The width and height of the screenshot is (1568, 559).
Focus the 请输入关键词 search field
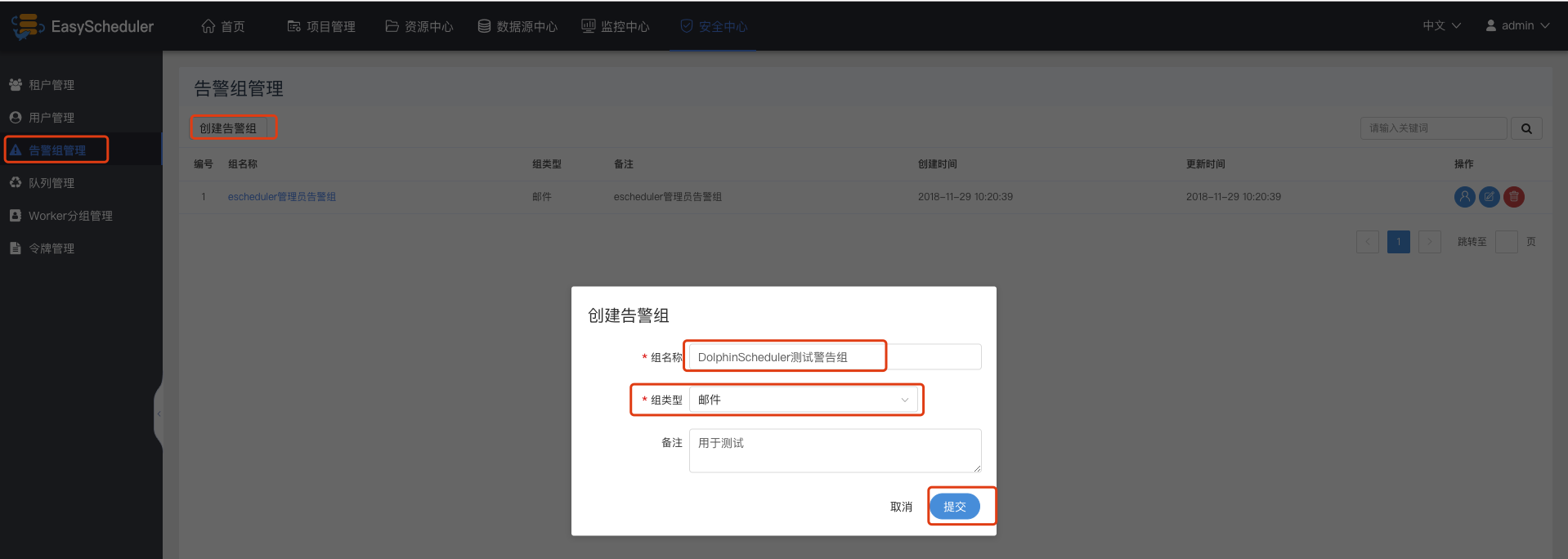point(1433,128)
